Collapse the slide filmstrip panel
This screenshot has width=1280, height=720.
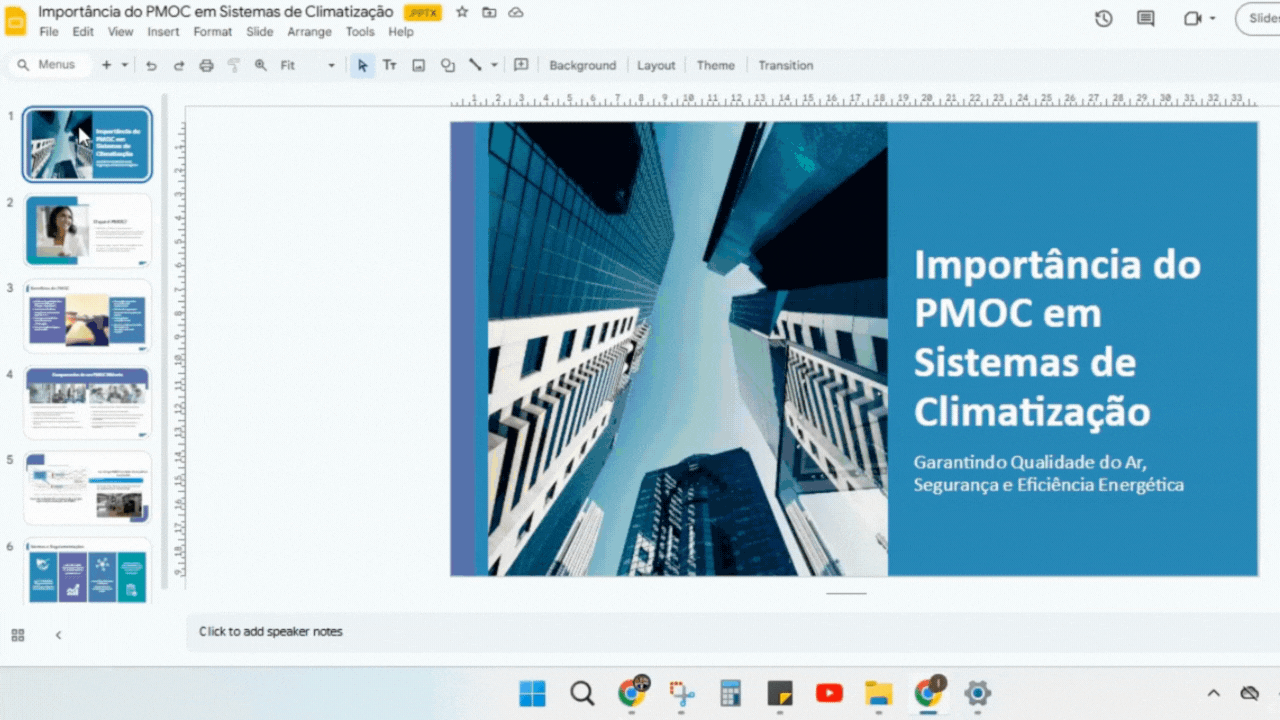tap(58, 635)
